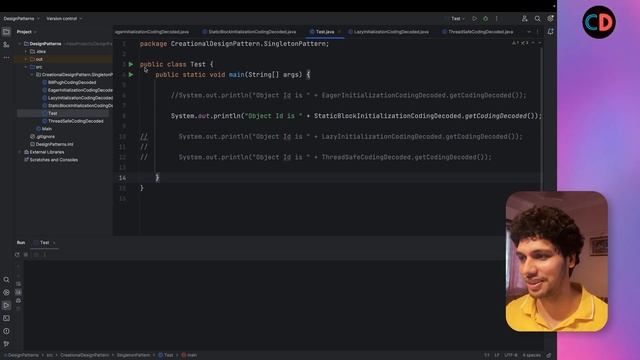Open the Notifications bell icon
The height and width of the screenshot is (360, 640).
(550, 32)
